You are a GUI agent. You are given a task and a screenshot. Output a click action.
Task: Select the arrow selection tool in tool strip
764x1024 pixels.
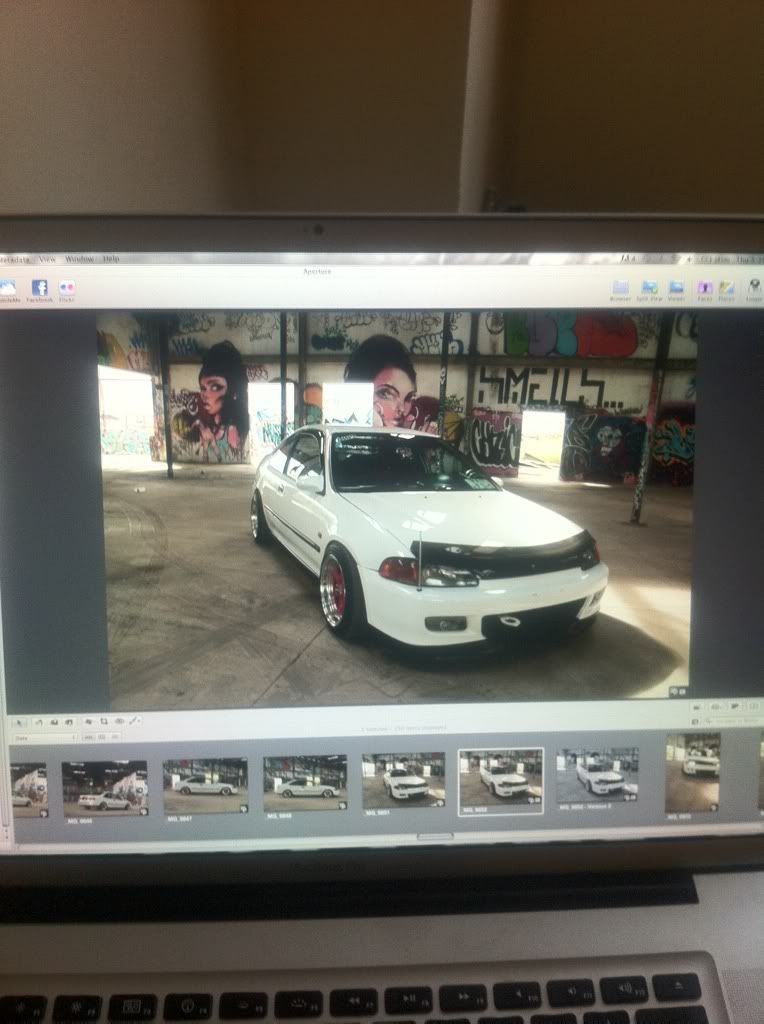19,720
